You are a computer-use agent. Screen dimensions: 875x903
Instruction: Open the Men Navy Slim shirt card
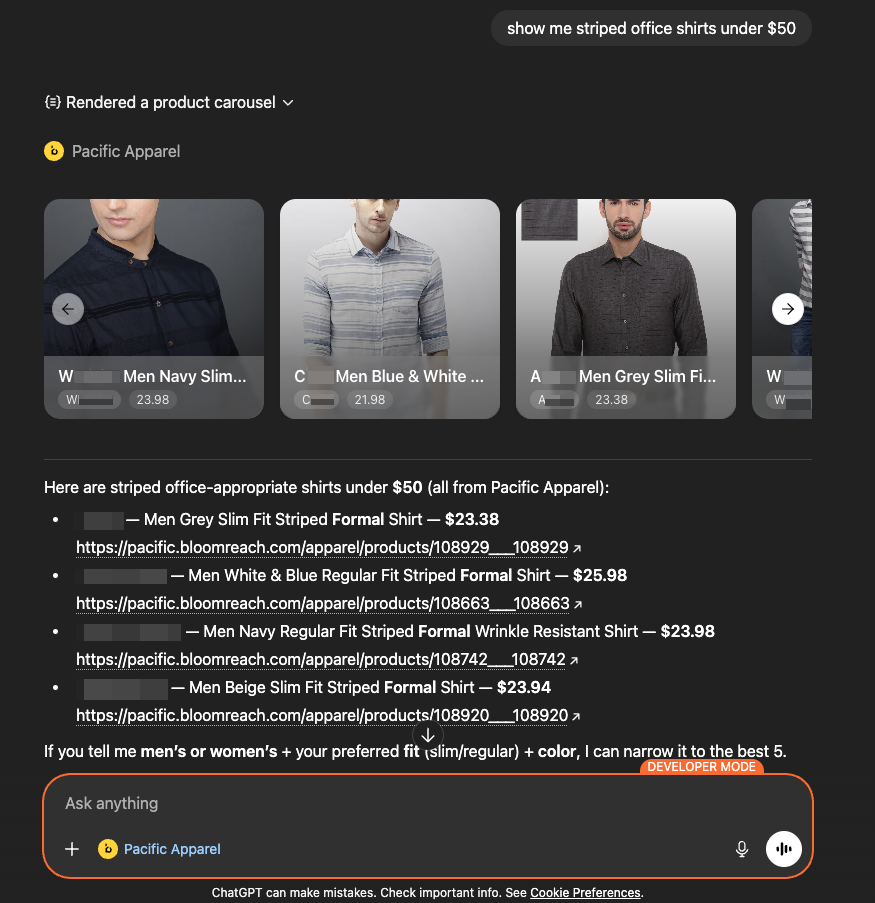154,309
